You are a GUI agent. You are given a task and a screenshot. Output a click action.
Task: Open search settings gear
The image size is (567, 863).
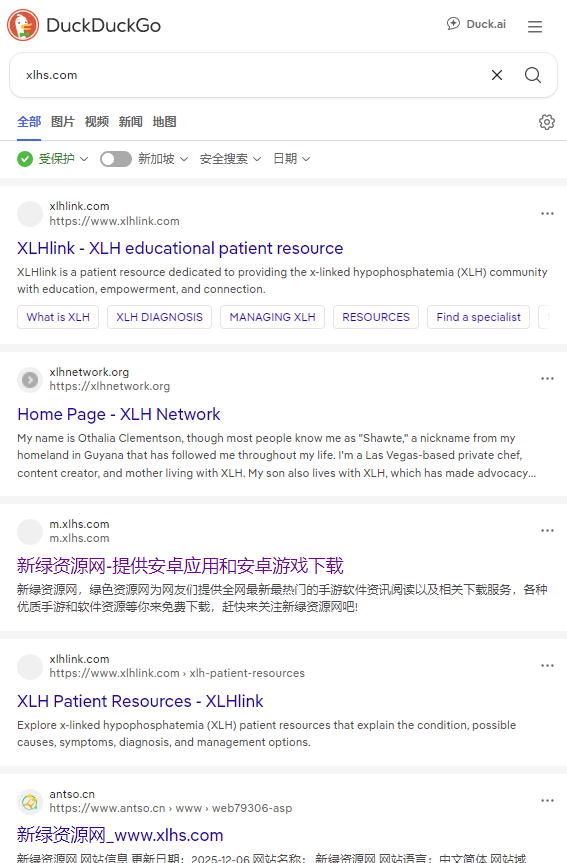pos(547,122)
